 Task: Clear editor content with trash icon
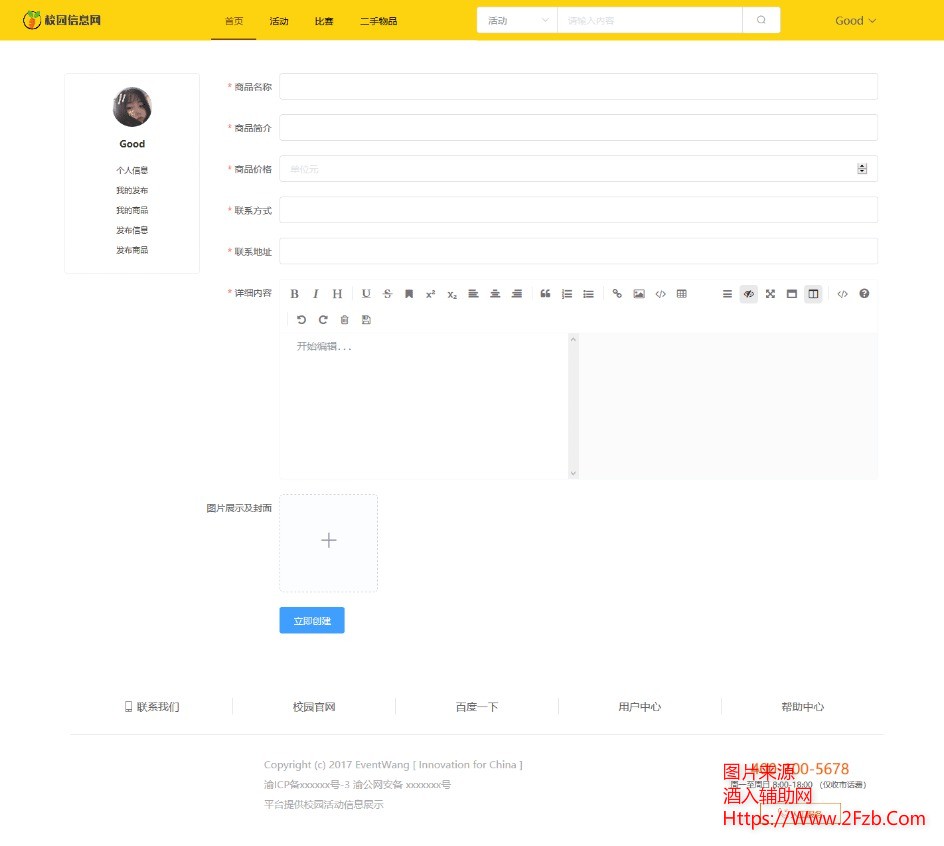tap(345, 320)
